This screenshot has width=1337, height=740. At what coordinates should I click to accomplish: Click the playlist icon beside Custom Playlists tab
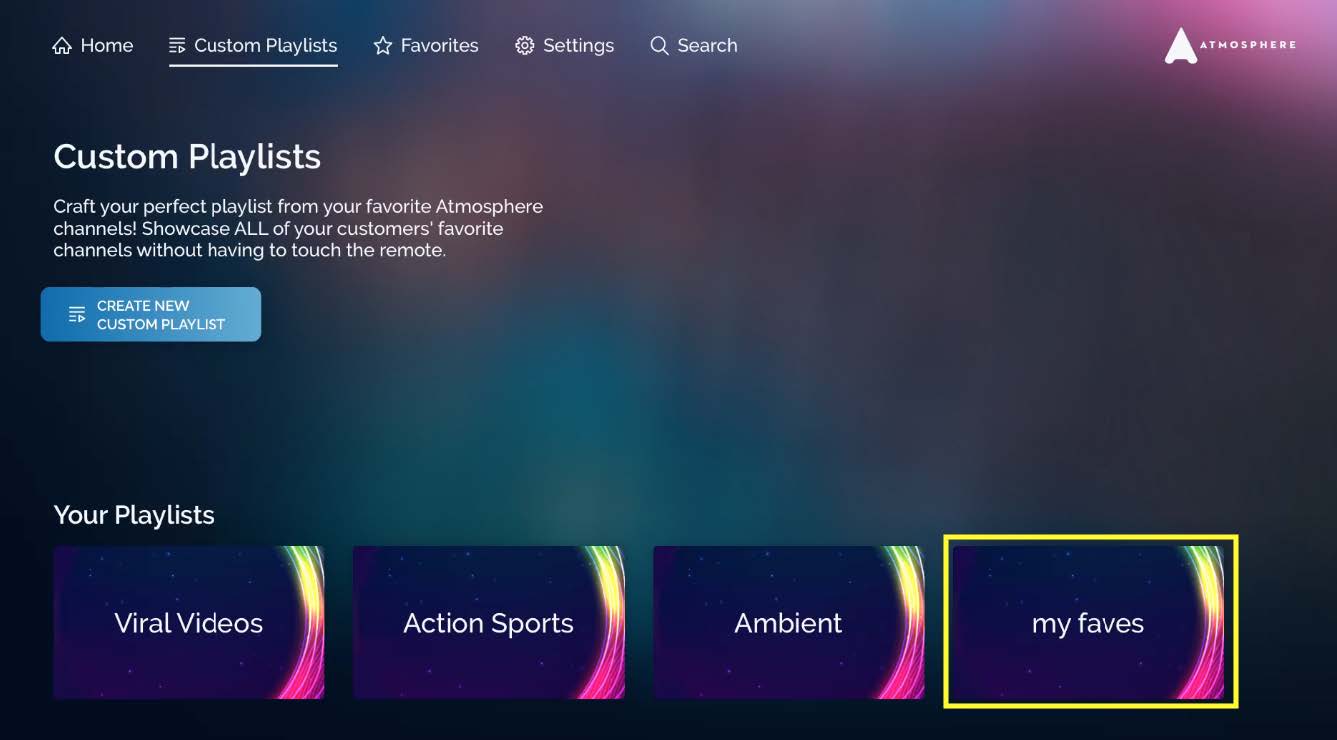point(178,46)
